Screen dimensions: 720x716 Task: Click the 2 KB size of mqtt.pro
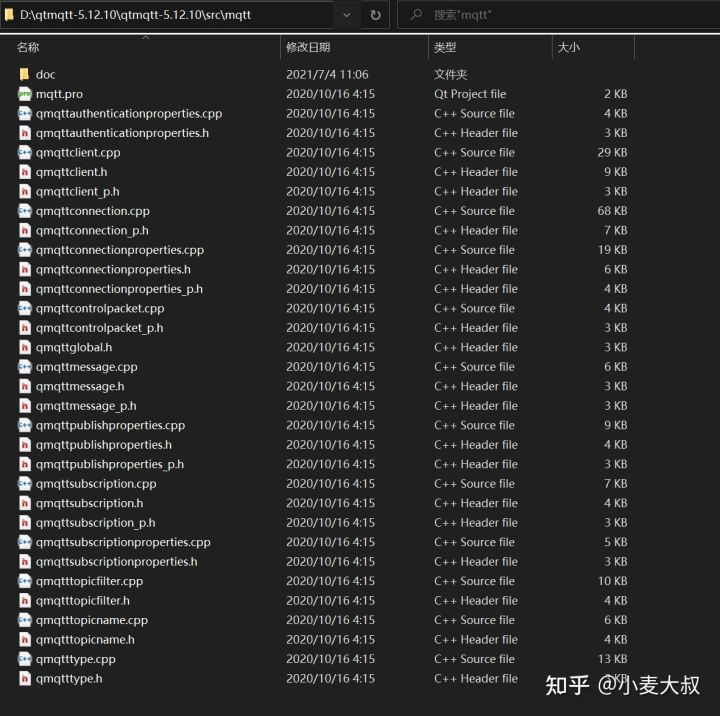coord(615,94)
